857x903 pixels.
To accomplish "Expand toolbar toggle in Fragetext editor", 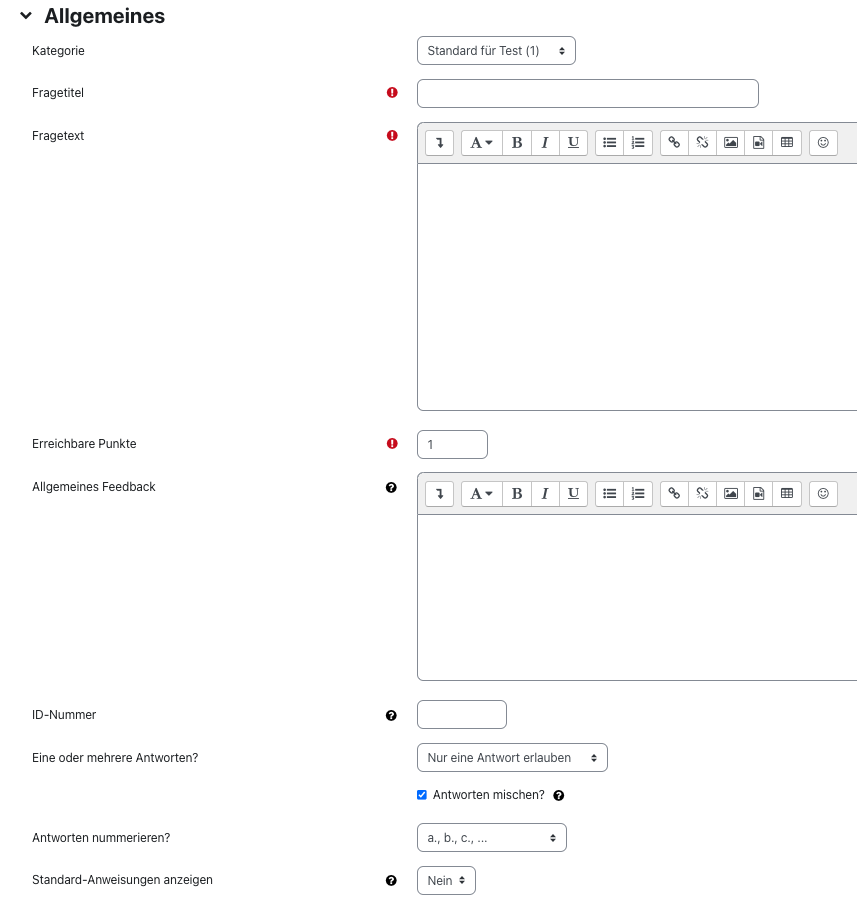I will coord(439,143).
